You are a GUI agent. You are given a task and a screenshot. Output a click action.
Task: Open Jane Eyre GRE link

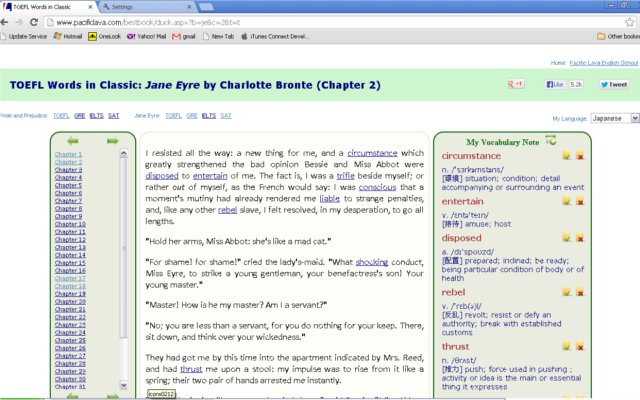(x=192, y=116)
